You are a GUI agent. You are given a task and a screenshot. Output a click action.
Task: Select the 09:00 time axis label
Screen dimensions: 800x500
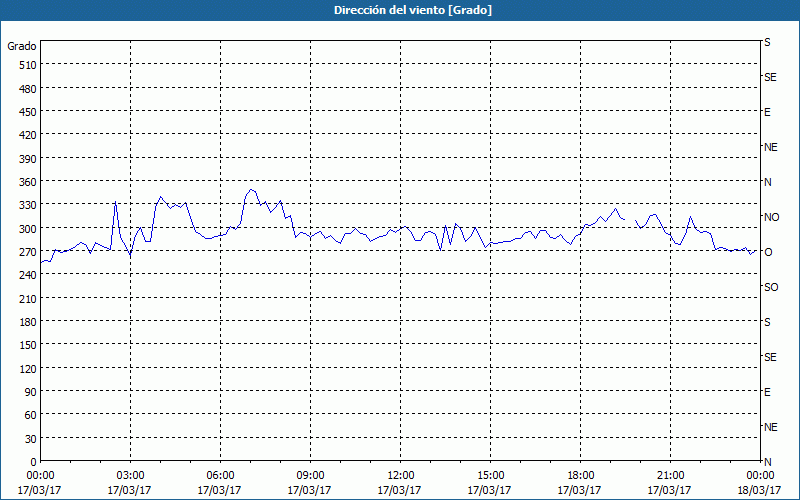click(x=310, y=476)
